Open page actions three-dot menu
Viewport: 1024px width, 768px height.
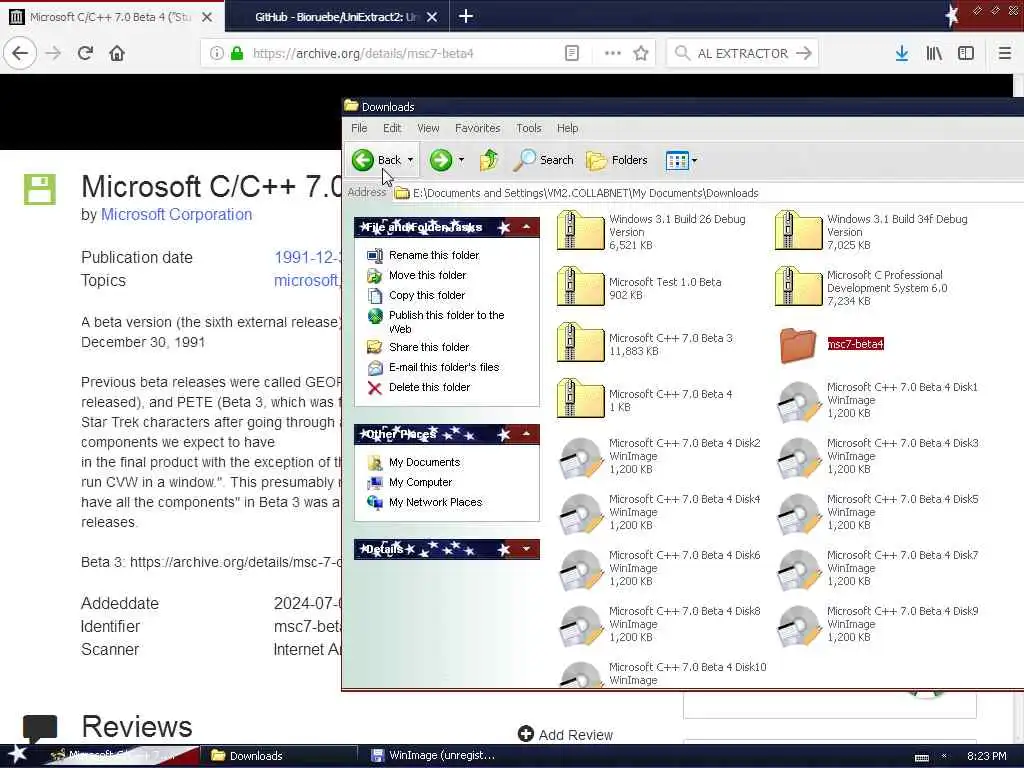[612, 54]
